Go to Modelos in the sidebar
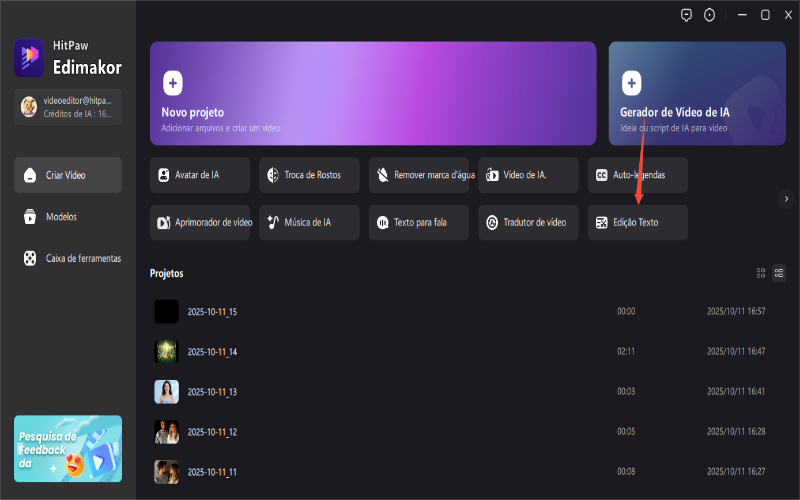The image size is (800, 500). [x=68, y=217]
